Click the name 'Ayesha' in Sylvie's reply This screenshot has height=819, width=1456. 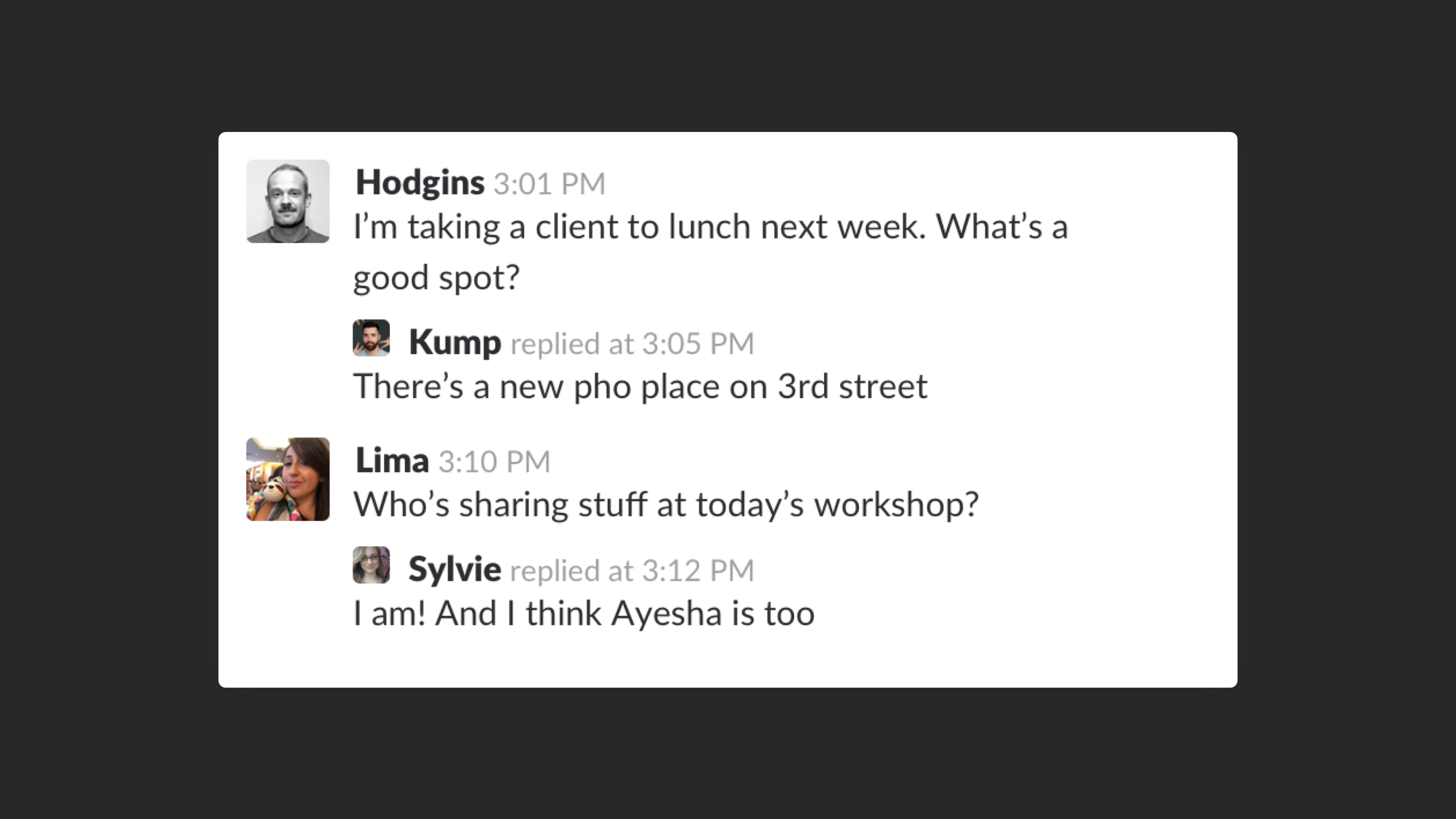[666, 614]
